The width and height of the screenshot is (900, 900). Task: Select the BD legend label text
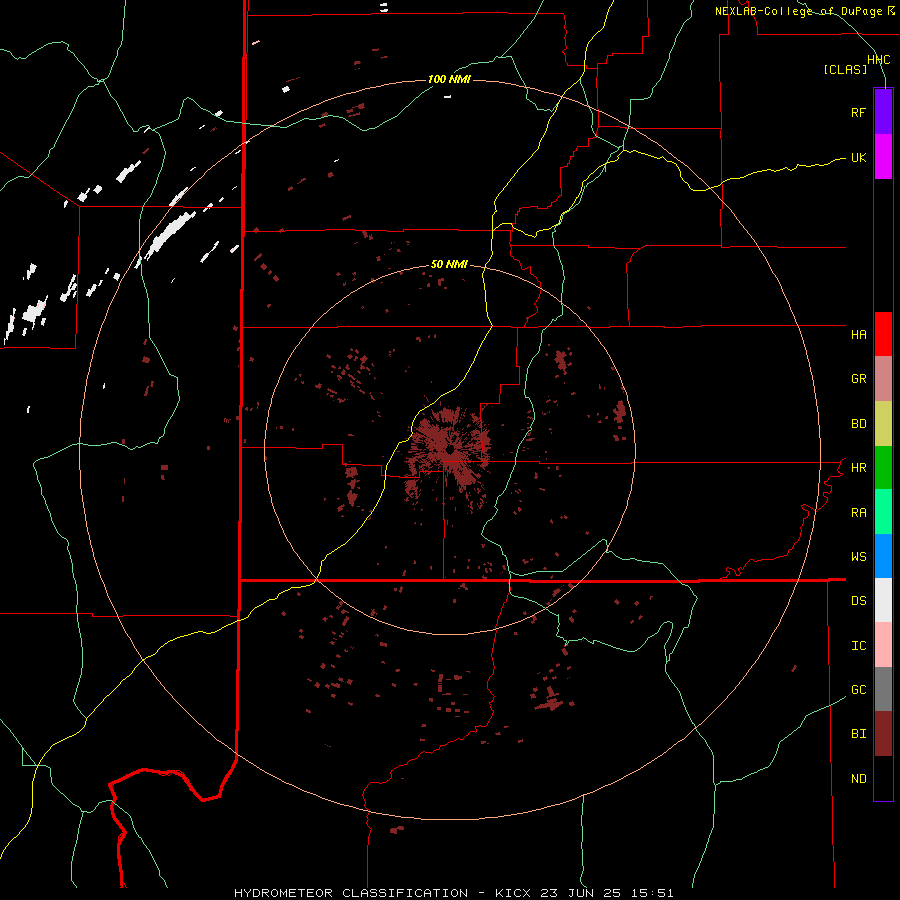pyautogui.click(x=858, y=424)
